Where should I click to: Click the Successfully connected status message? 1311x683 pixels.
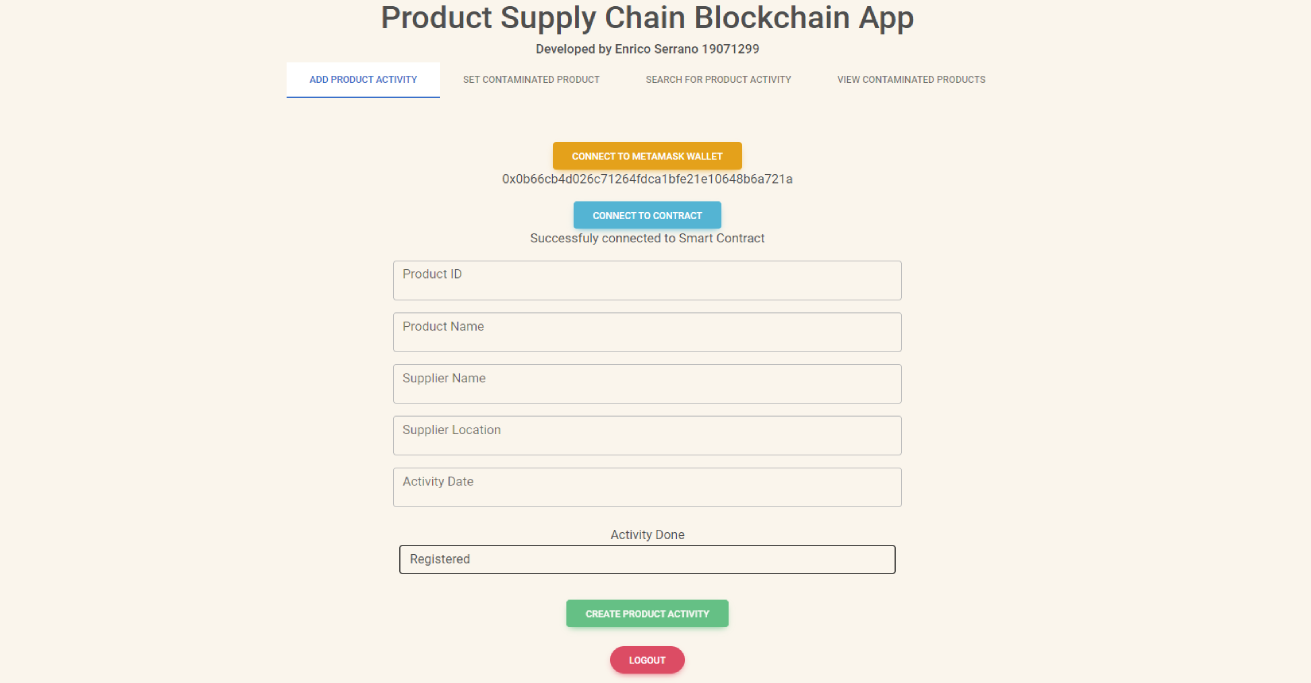[647, 238]
